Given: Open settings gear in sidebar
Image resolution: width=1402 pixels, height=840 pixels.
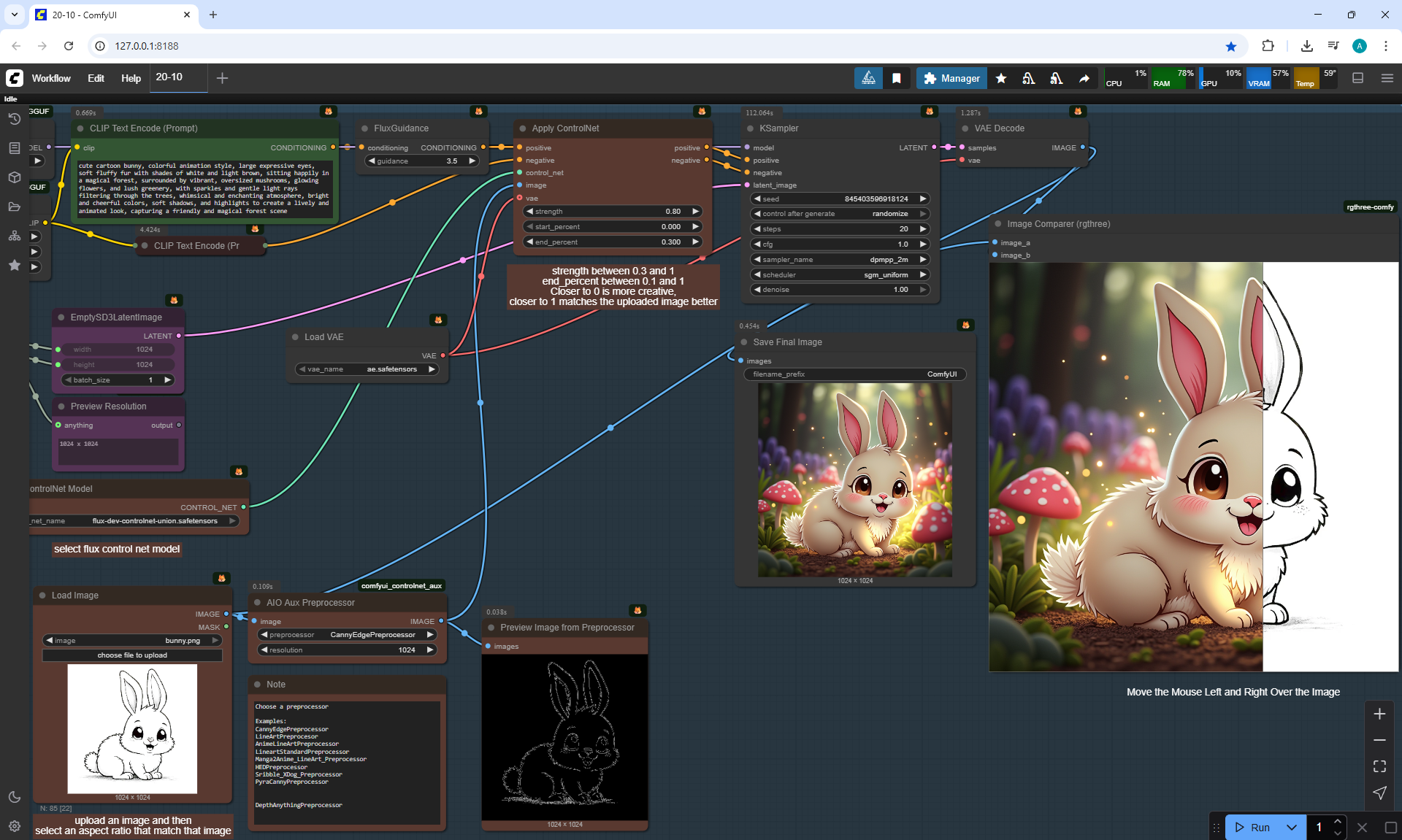Looking at the screenshot, I should (14, 826).
